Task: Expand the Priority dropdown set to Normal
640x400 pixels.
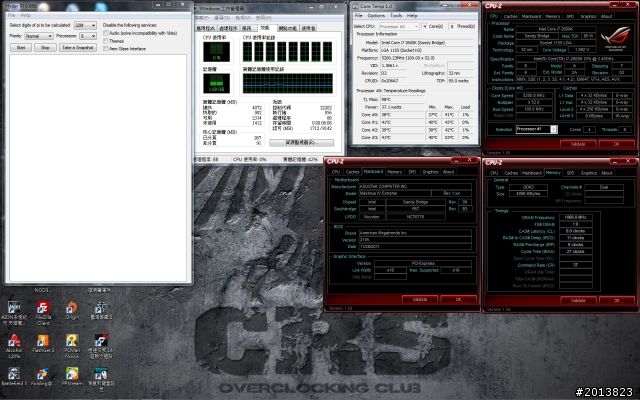Action: click(38, 36)
